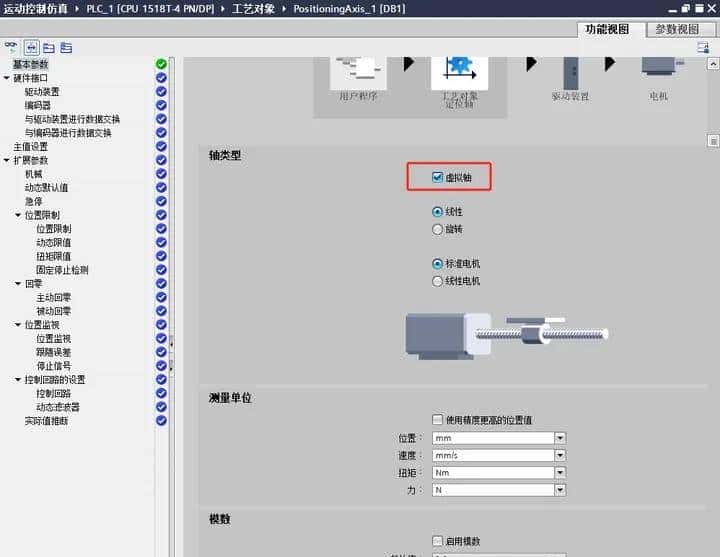The image size is (720, 557).
Task: Click the second toolbar icon with horizontal arrows
Action: (x=31, y=48)
